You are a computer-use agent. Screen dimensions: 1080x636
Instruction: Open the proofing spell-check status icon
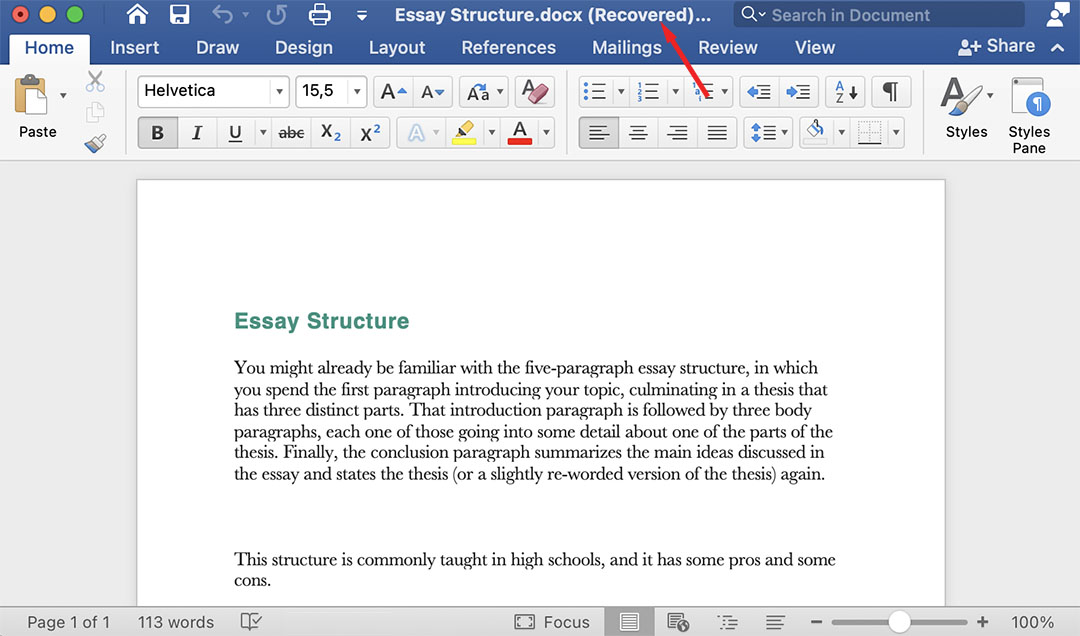pyautogui.click(x=251, y=622)
